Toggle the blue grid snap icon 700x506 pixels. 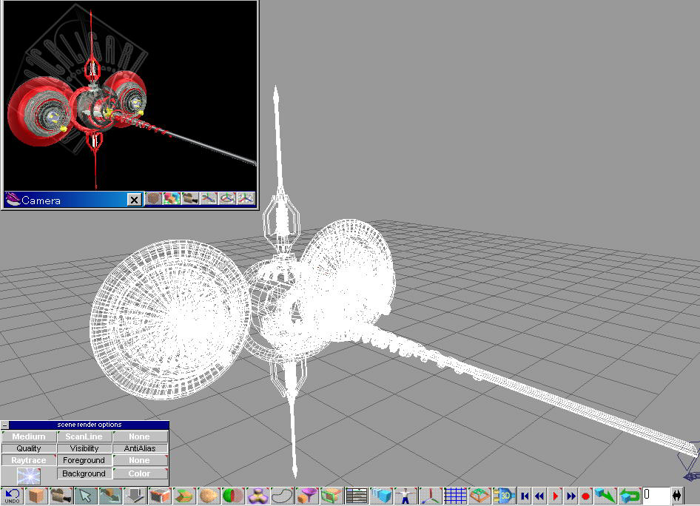(455, 496)
